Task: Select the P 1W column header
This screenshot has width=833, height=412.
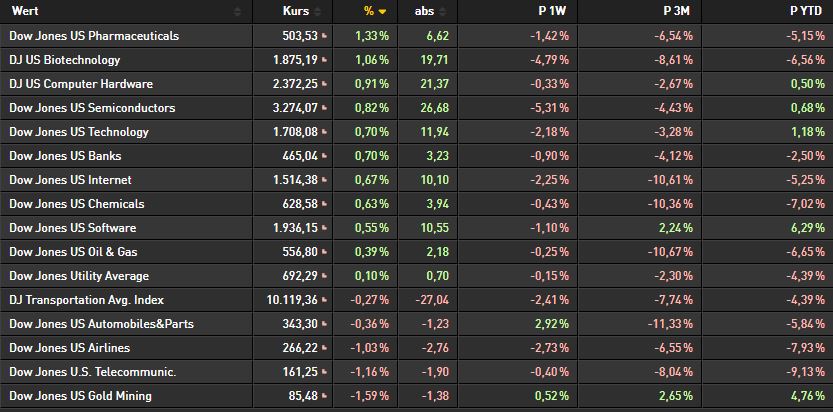Action: coord(552,11)
